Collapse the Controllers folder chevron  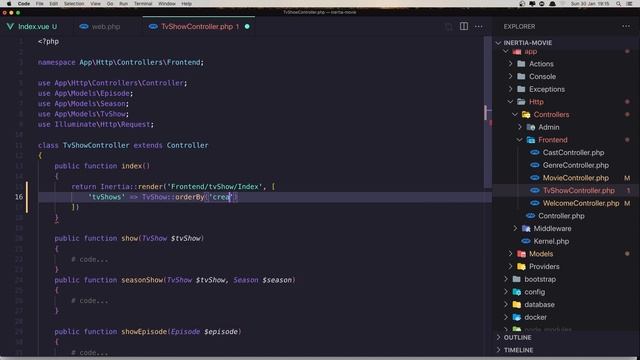(515, 114)
